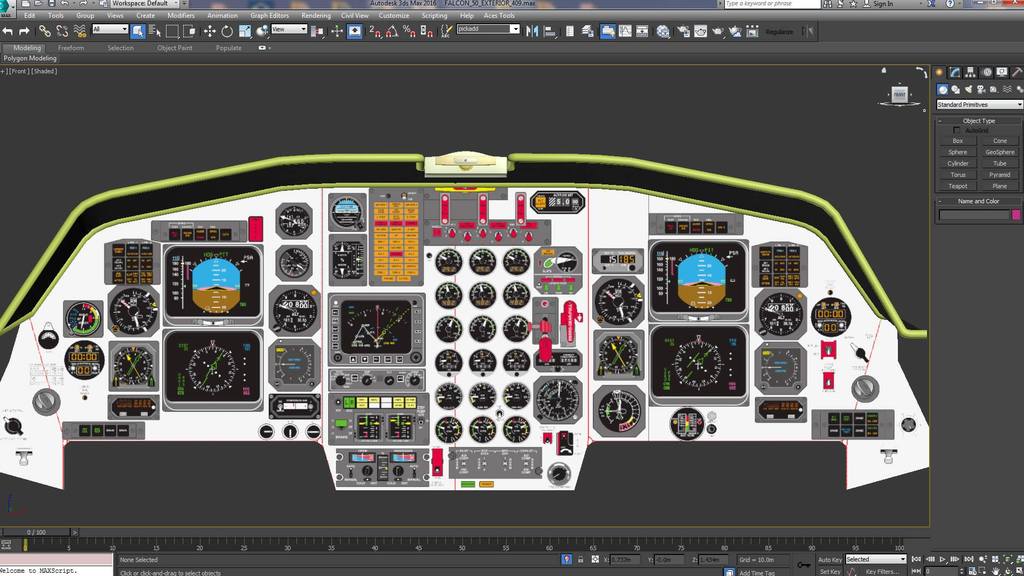Activate the Select and Rotate tool
The height and width of the screenshot is (576, 1024).
point(227,31)
